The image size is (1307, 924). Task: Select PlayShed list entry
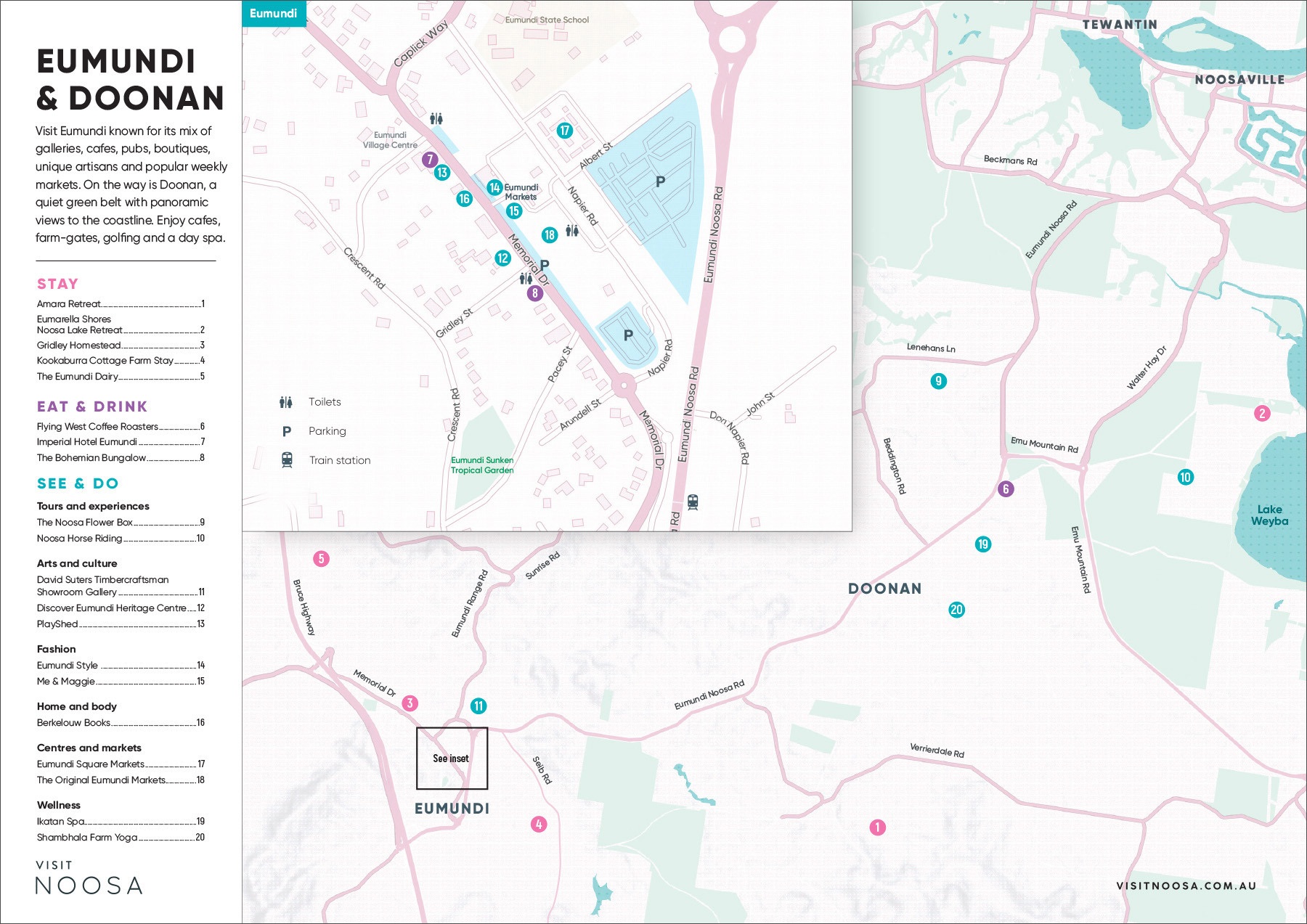click(121, 624)
